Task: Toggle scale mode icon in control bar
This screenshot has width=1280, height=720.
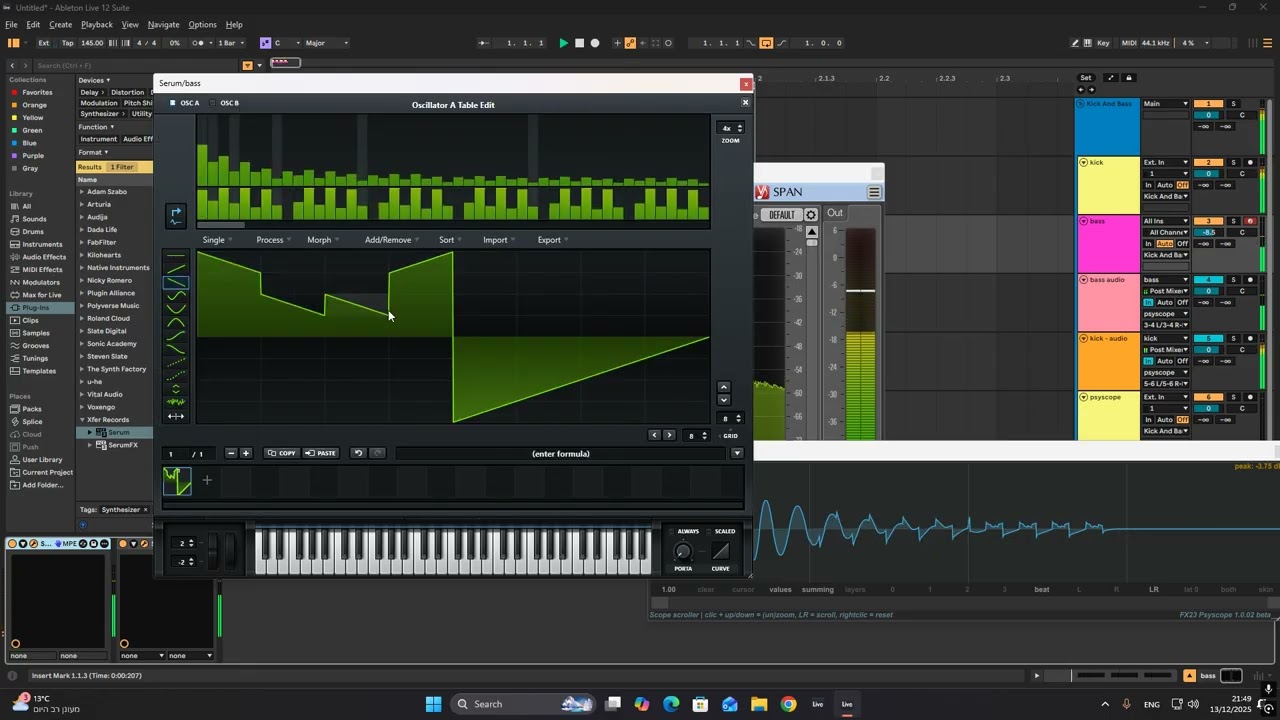Action: coord(265,43)
